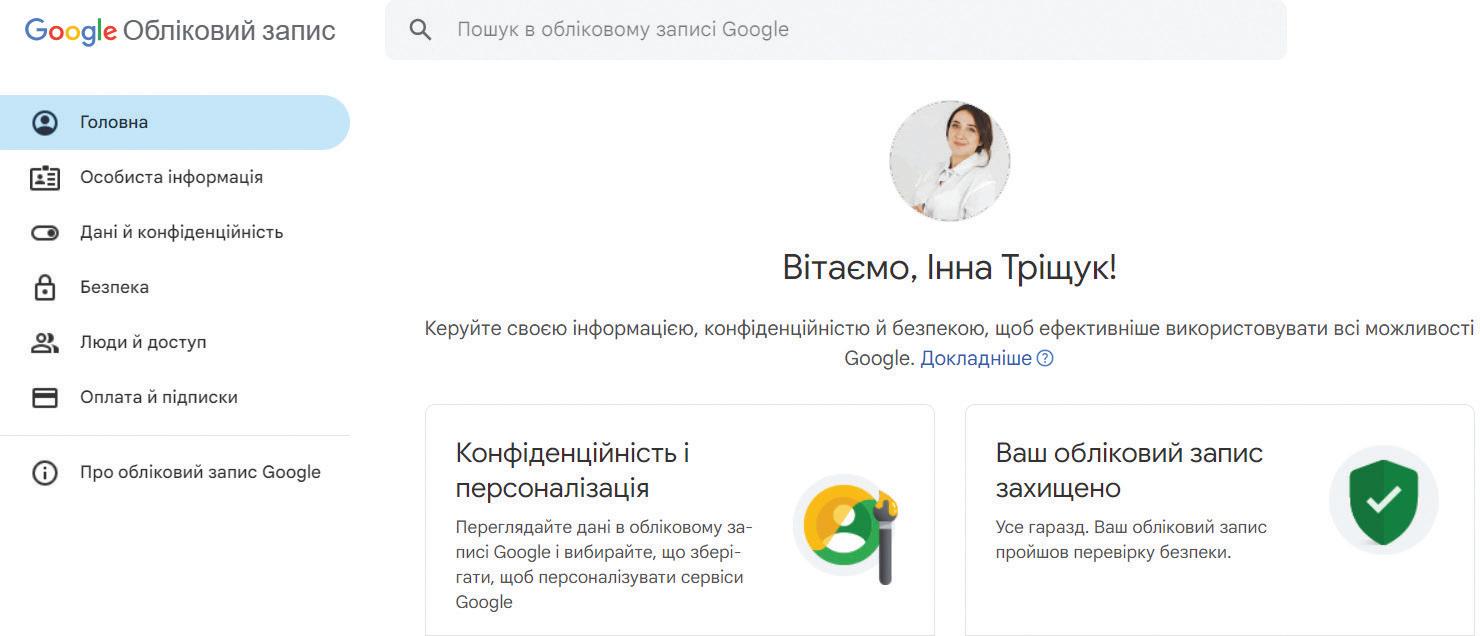The width and height of the screenshot is (1480, 636).
Task: Select Безпека in the sidebar
Action: point(175,287)
